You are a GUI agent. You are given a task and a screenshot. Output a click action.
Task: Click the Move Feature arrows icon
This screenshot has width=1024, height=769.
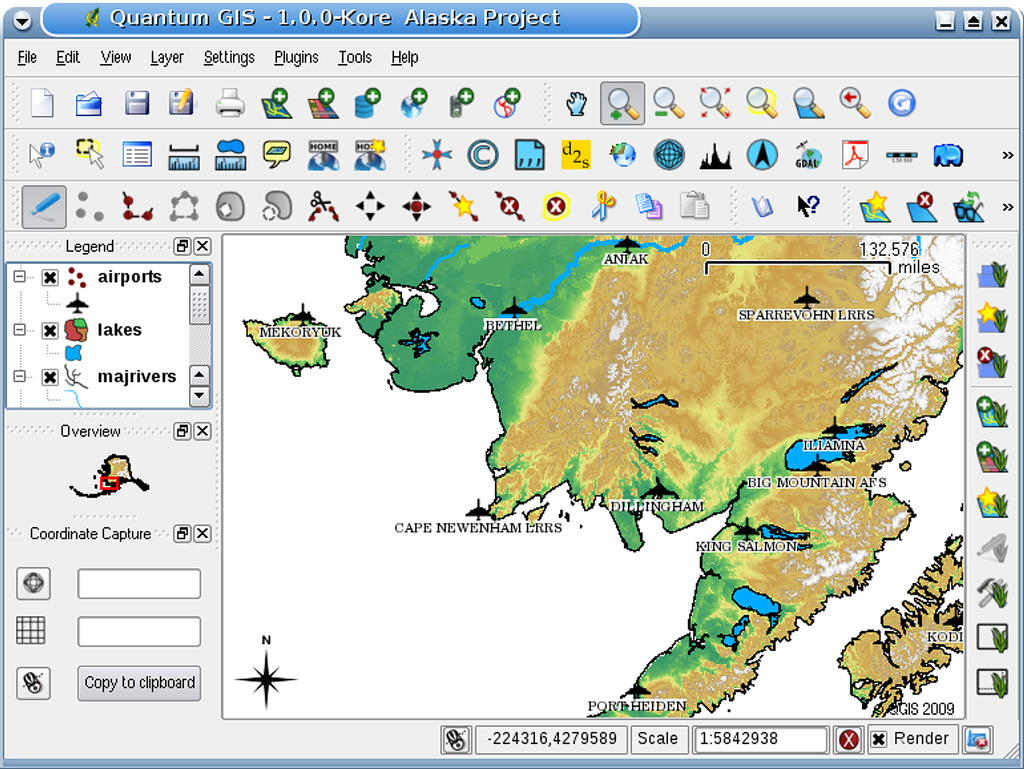[x=370, y=207]
